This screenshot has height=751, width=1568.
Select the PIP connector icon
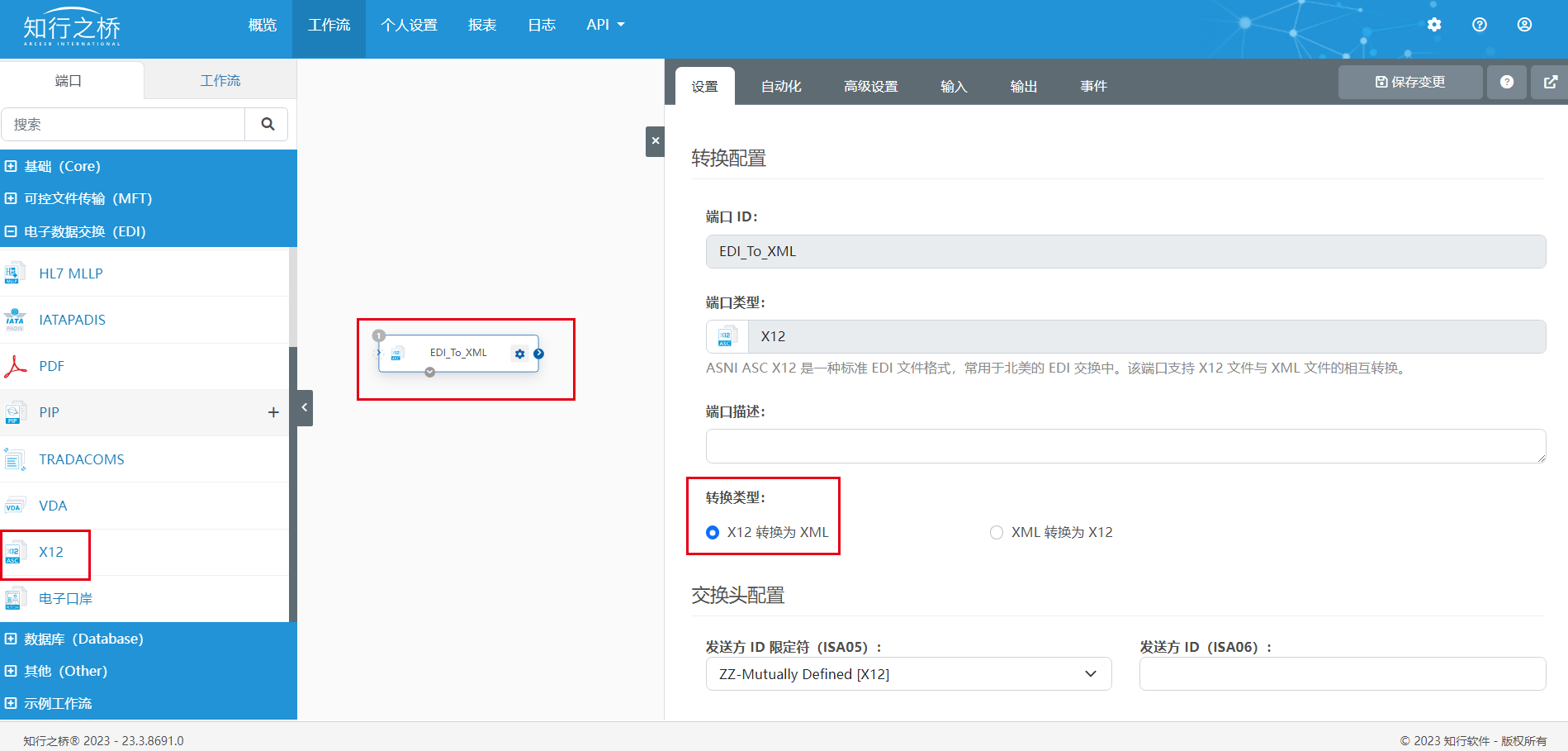(x=14, y=412)
